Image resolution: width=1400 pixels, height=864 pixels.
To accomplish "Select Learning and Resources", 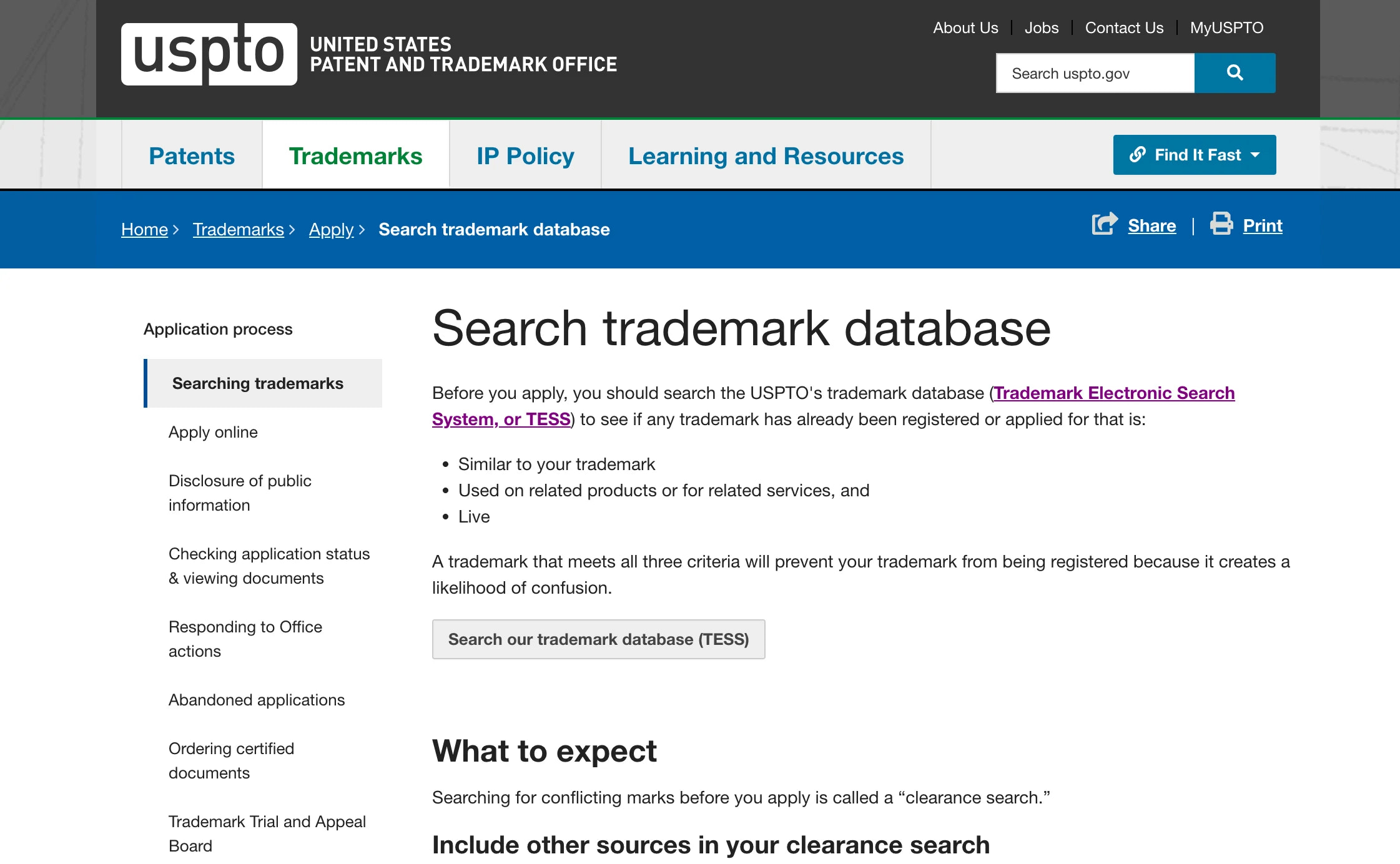I will (x=766, y=156).
